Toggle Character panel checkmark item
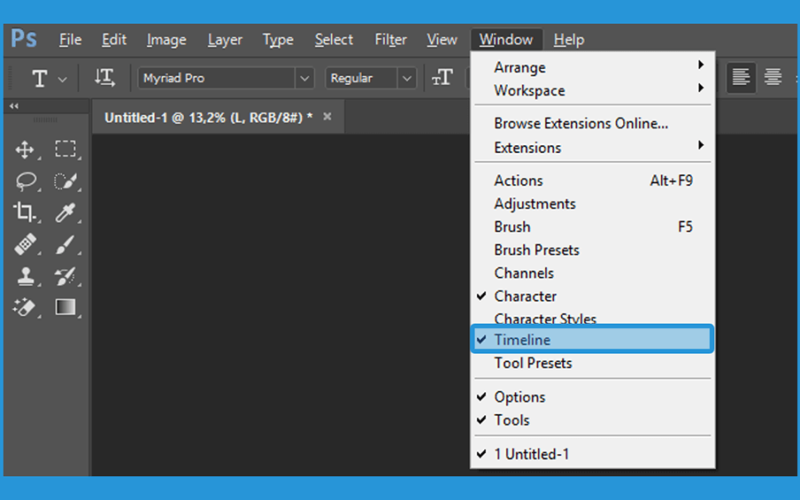This screenshot has height=500, width=800. 592,296
